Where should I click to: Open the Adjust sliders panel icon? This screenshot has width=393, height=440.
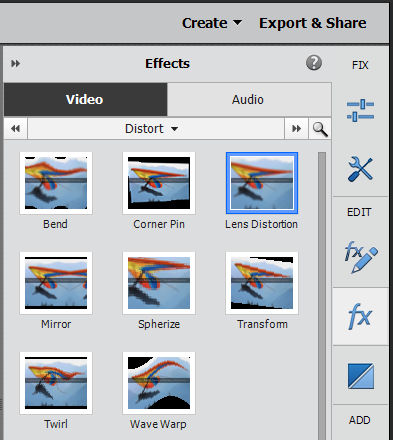point(360,110)
